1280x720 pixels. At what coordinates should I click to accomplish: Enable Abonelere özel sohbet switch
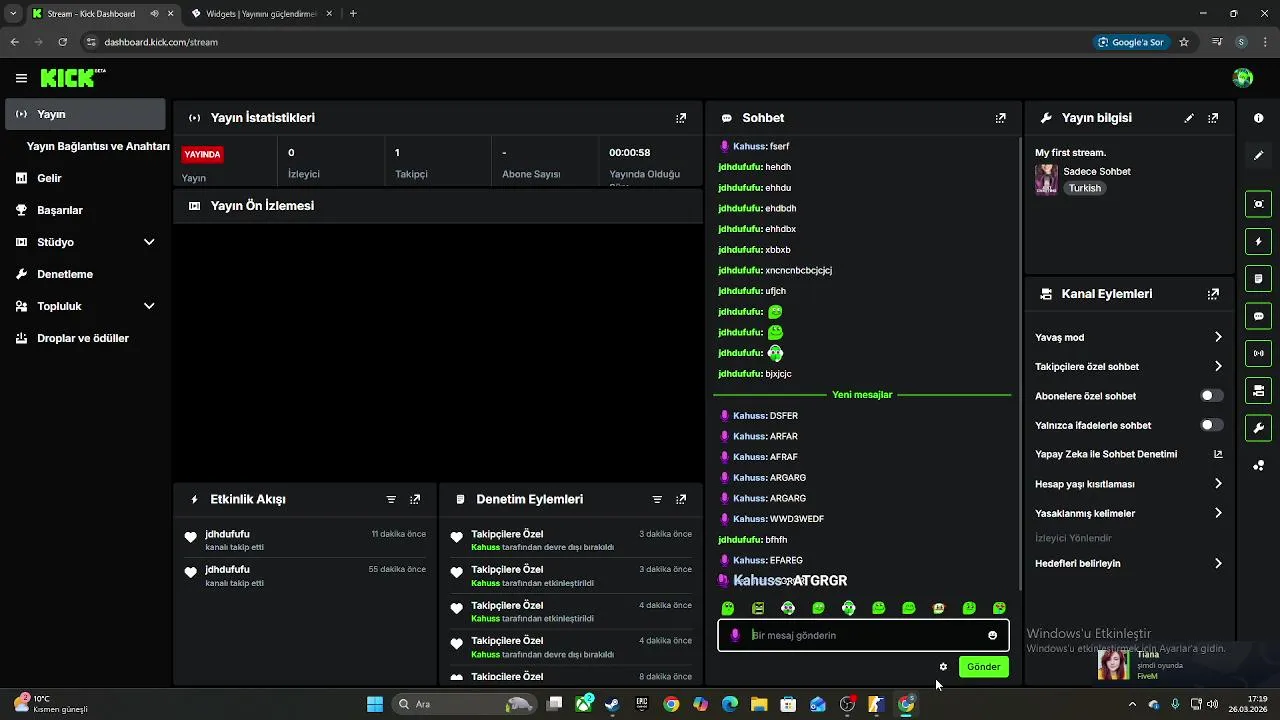pos(1211,396)
